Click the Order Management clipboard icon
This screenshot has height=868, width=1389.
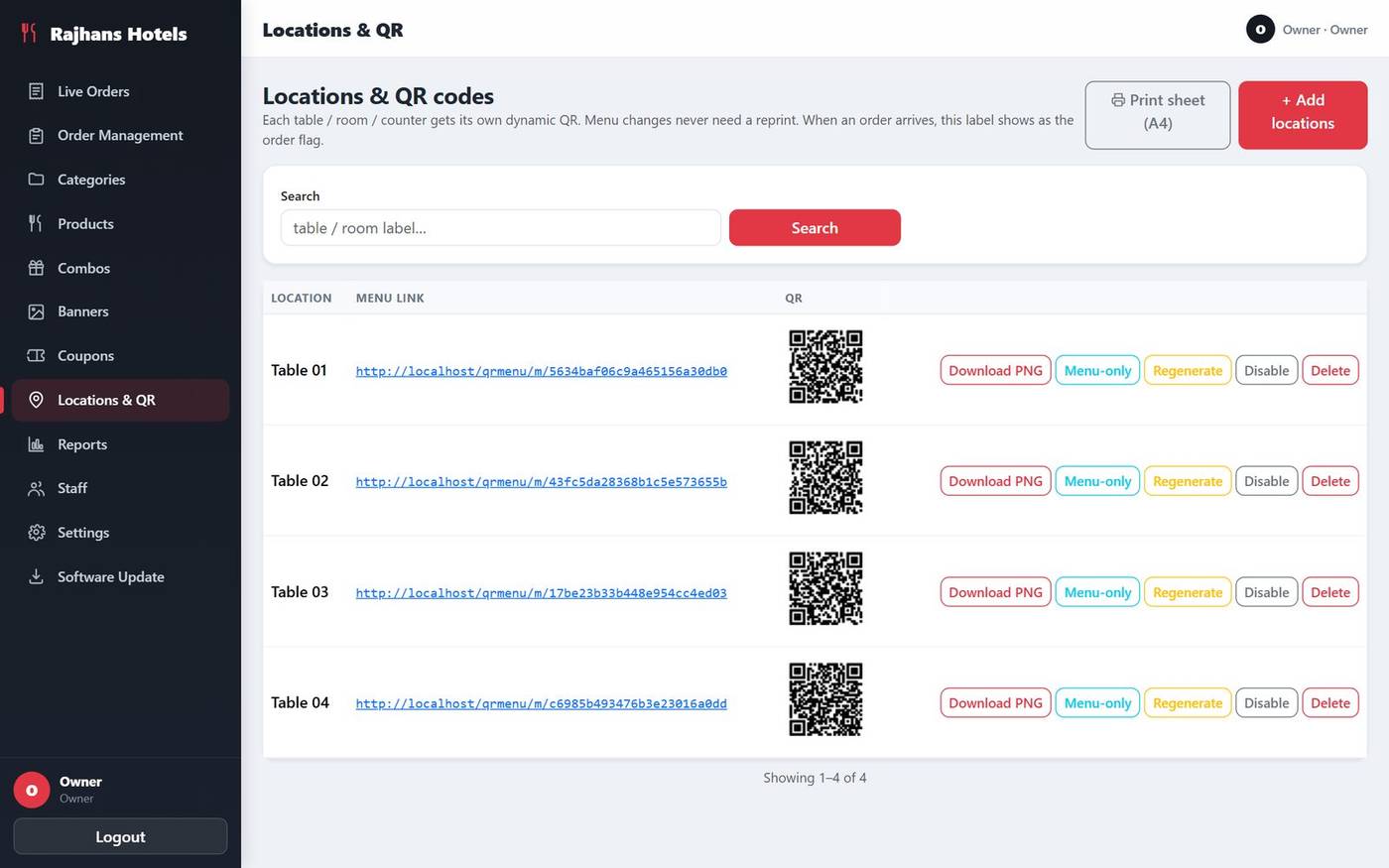[36, 136]
